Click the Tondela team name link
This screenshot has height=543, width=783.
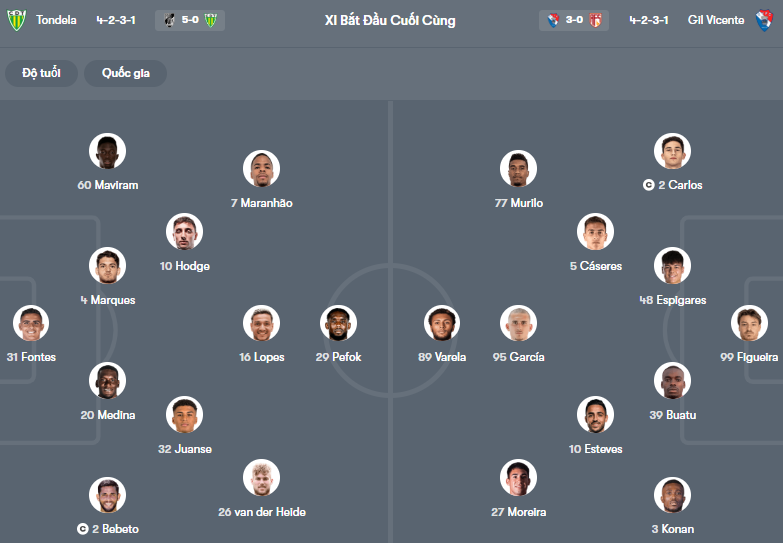[x=56, y=20]
